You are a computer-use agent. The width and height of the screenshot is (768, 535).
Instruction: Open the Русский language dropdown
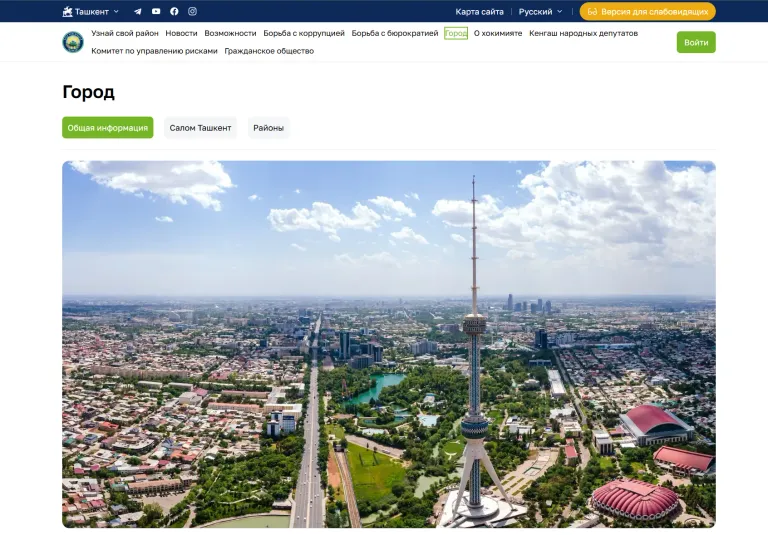pos(540,11)
